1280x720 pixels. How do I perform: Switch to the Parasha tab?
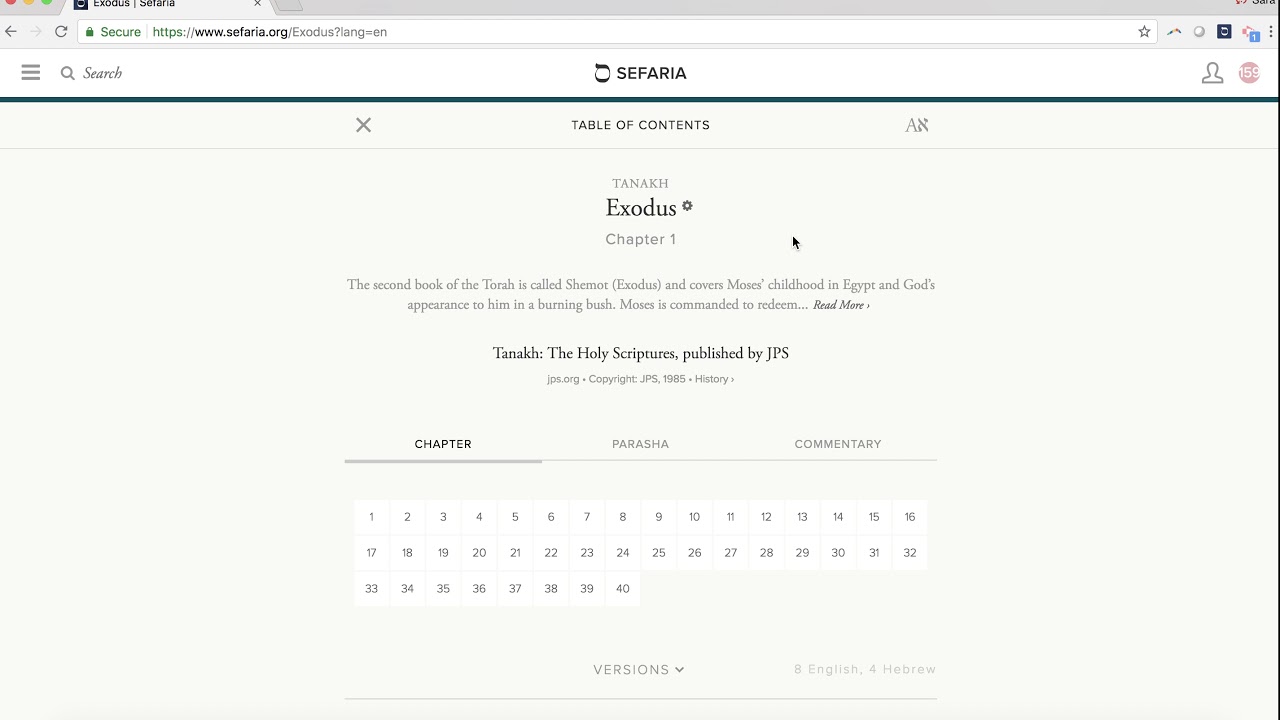[640, 444]
